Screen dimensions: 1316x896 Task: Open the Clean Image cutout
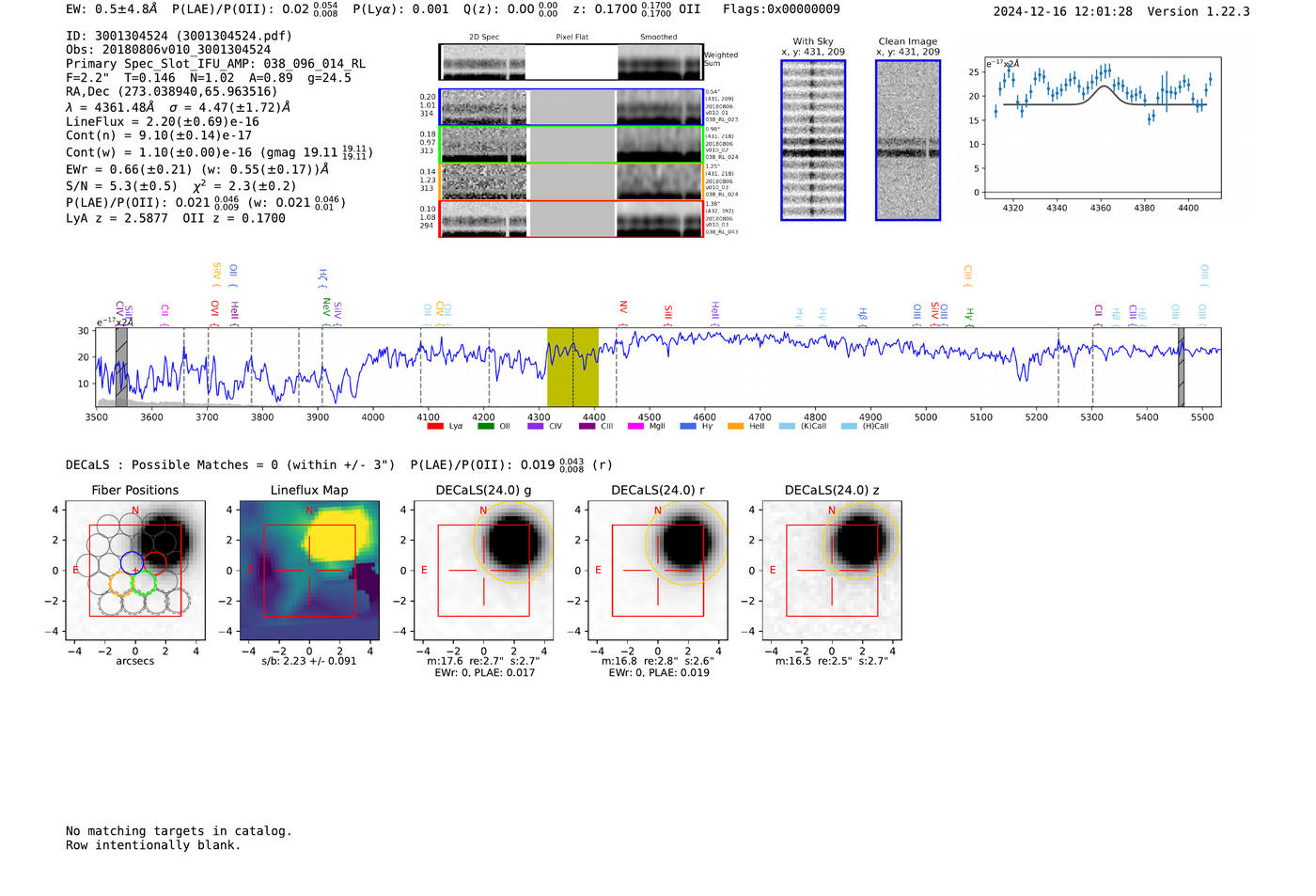908,140
